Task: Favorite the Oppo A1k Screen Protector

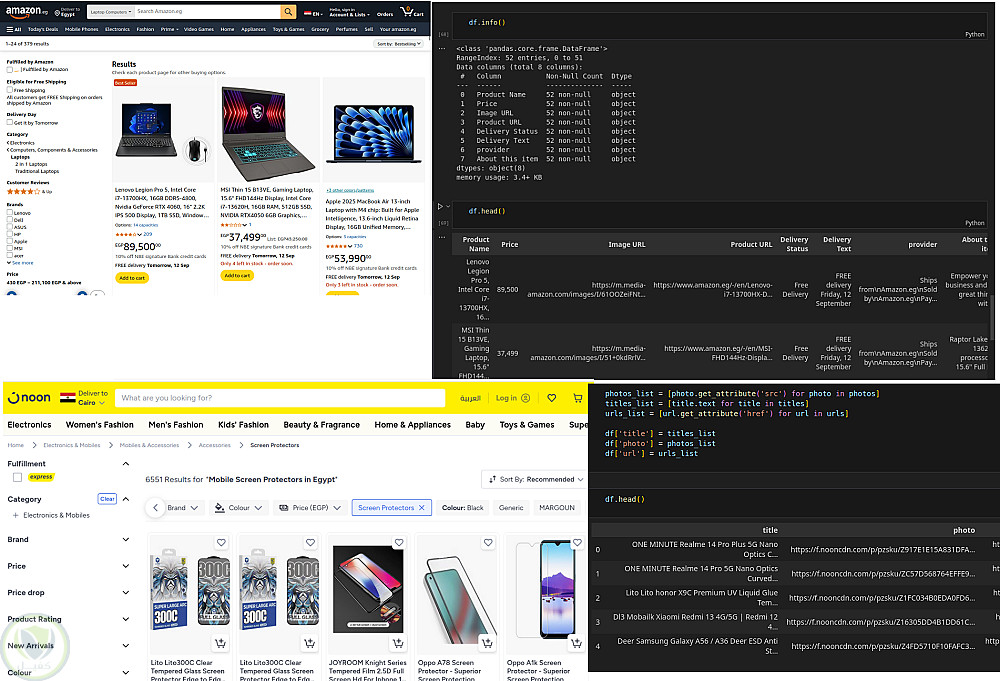Action: point(577,543)
